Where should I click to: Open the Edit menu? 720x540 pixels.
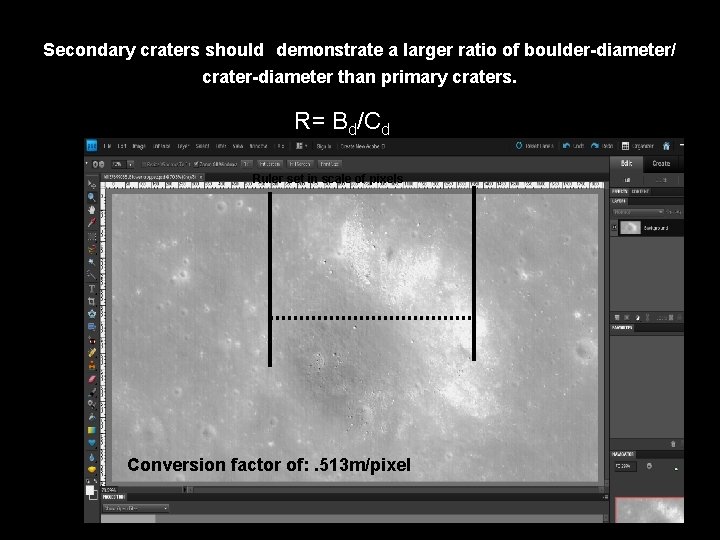(122, 146)
